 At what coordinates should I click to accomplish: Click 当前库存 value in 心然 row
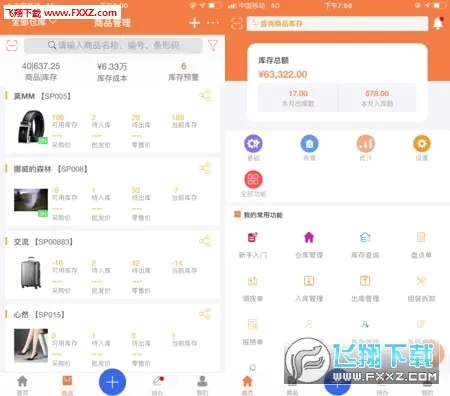pos(174,336)
